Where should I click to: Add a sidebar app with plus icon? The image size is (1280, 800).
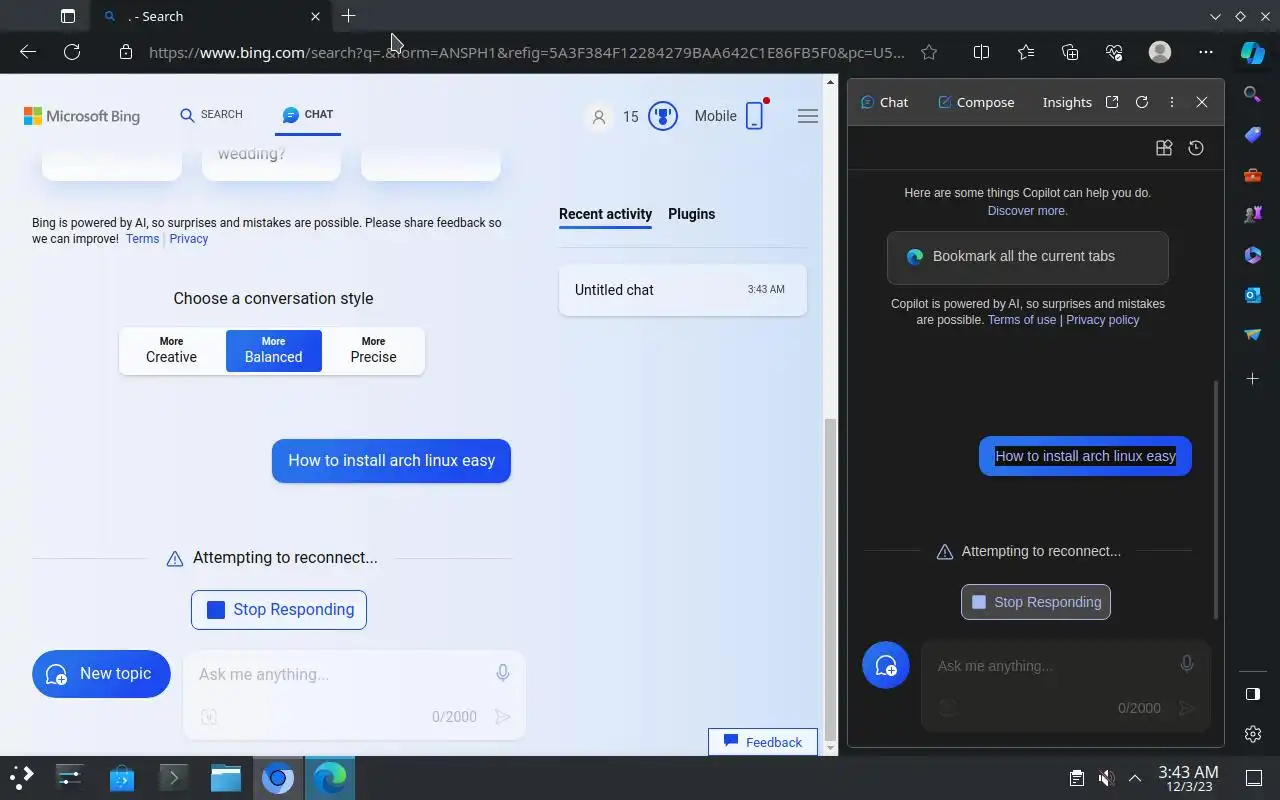point(1252,379)
